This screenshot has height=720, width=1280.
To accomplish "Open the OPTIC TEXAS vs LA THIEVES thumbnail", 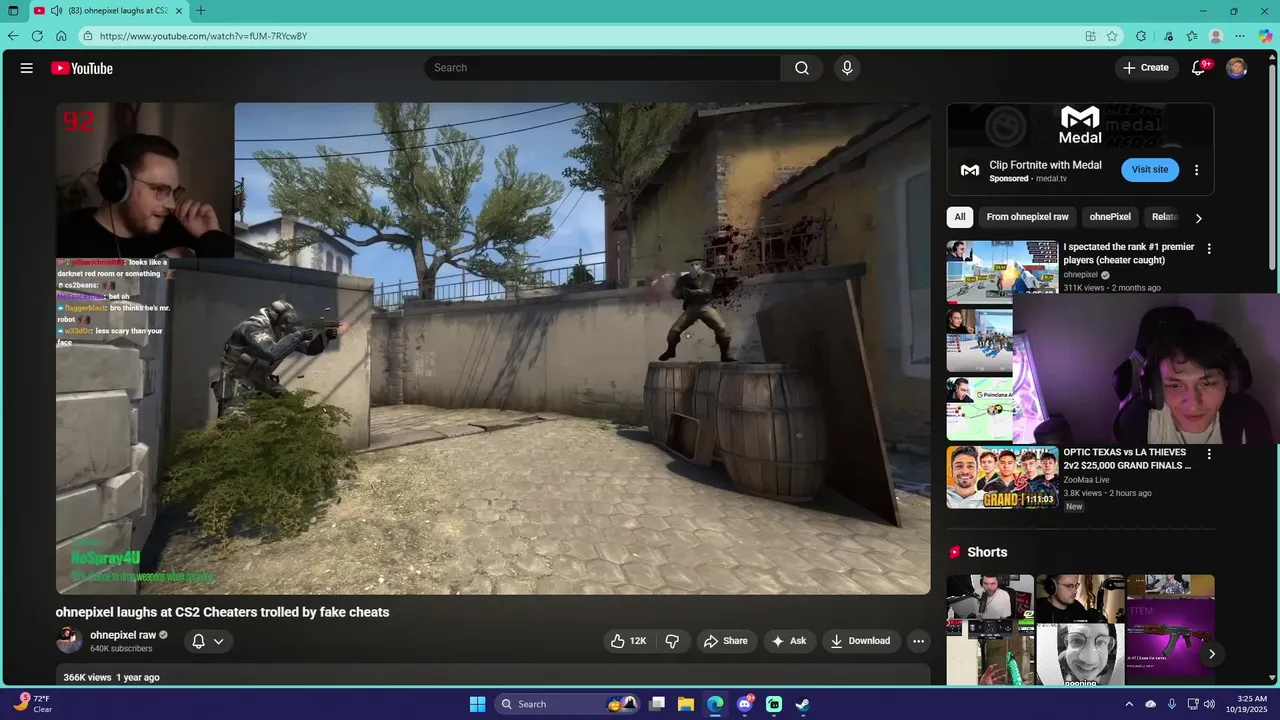I will coord(1002,477).
